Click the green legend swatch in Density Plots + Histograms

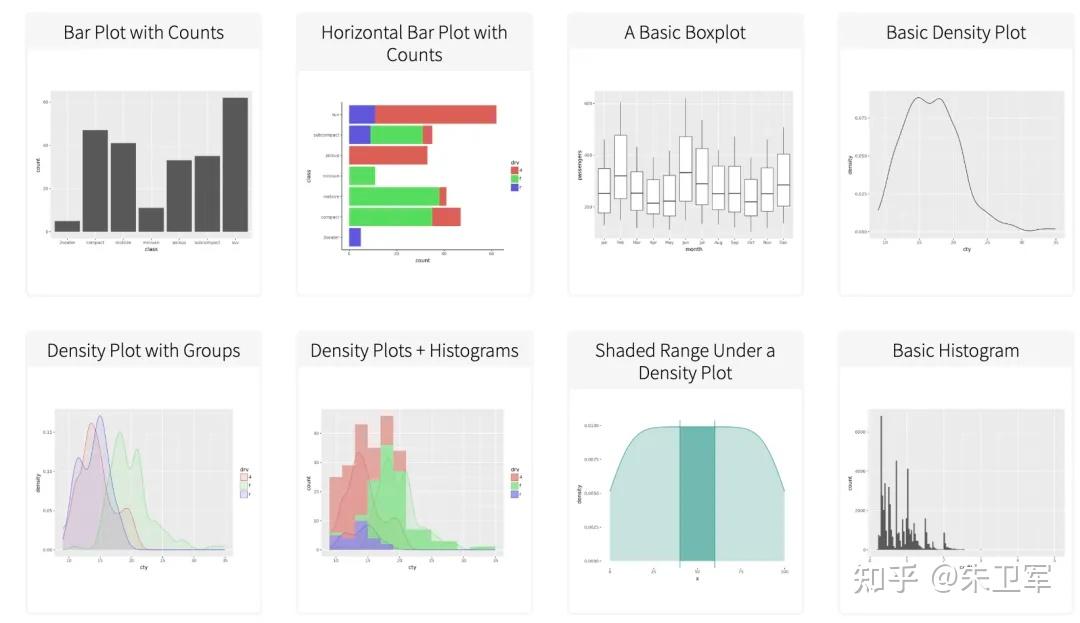(514, 485)
